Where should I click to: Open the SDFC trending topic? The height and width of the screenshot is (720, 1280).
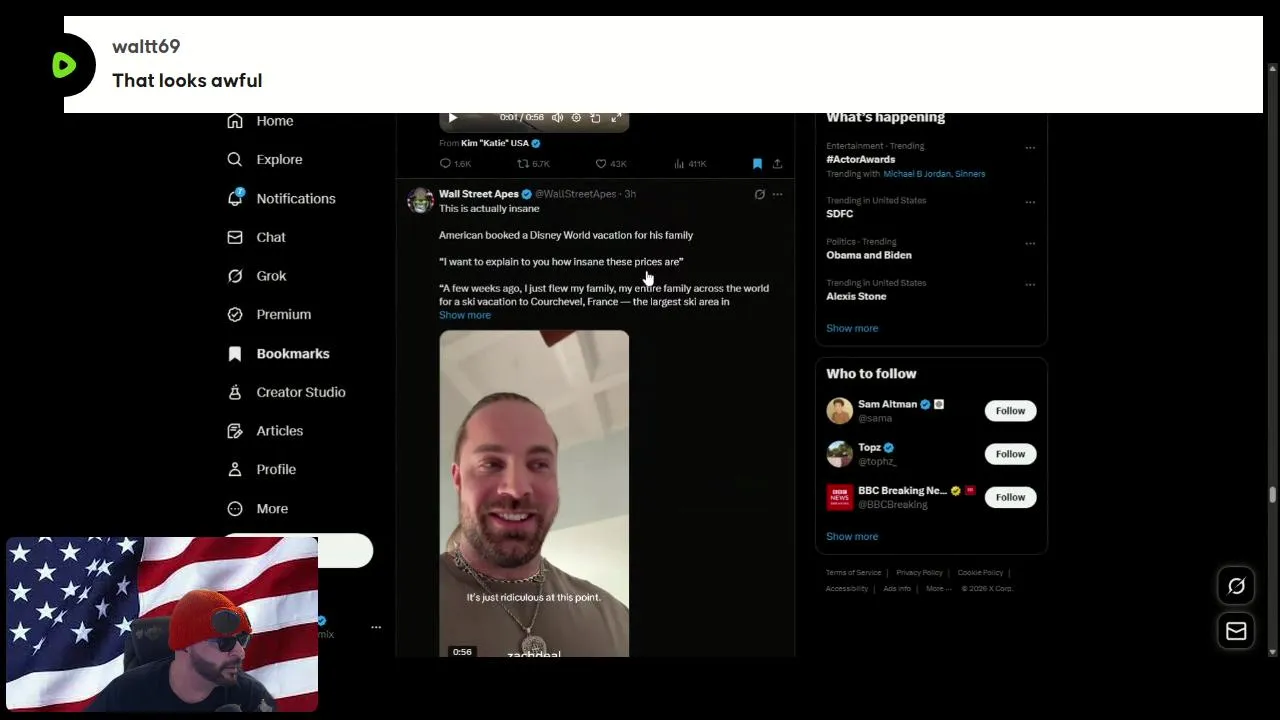coord(840,214)
